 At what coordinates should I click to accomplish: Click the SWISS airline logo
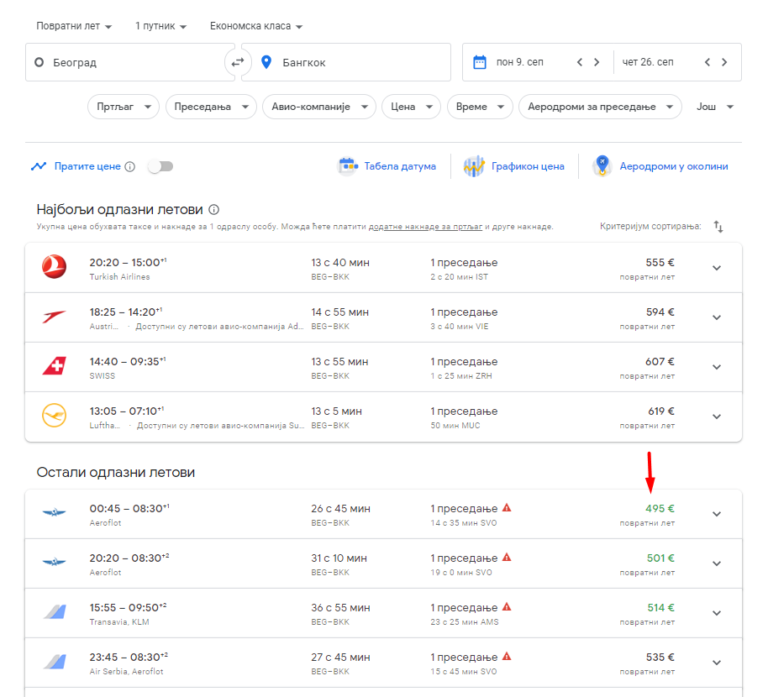click(x=54, y=367)
